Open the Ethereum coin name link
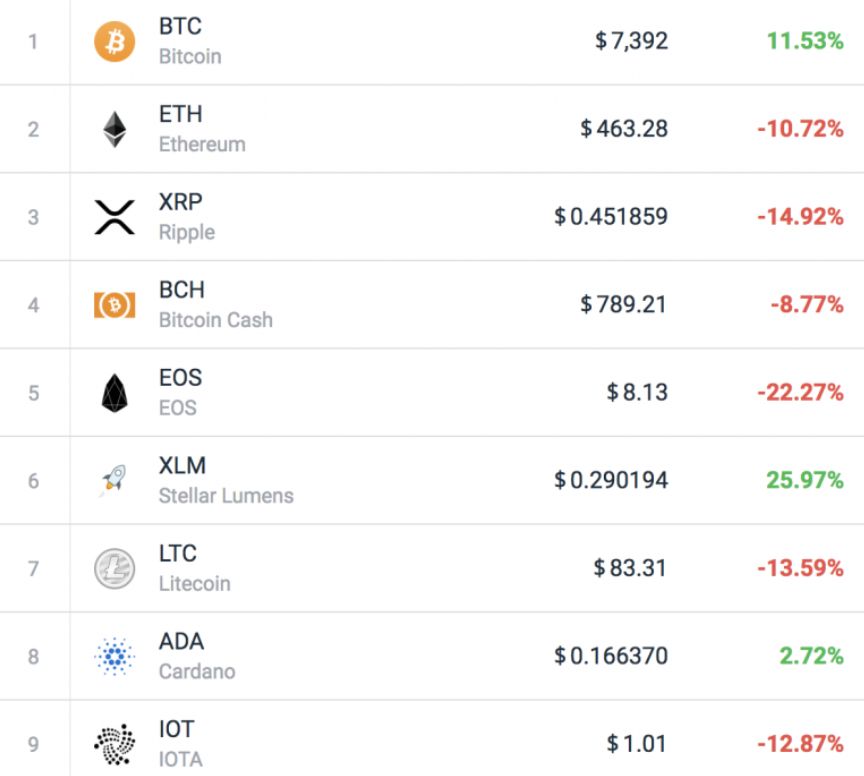 (x=202, y=144)
